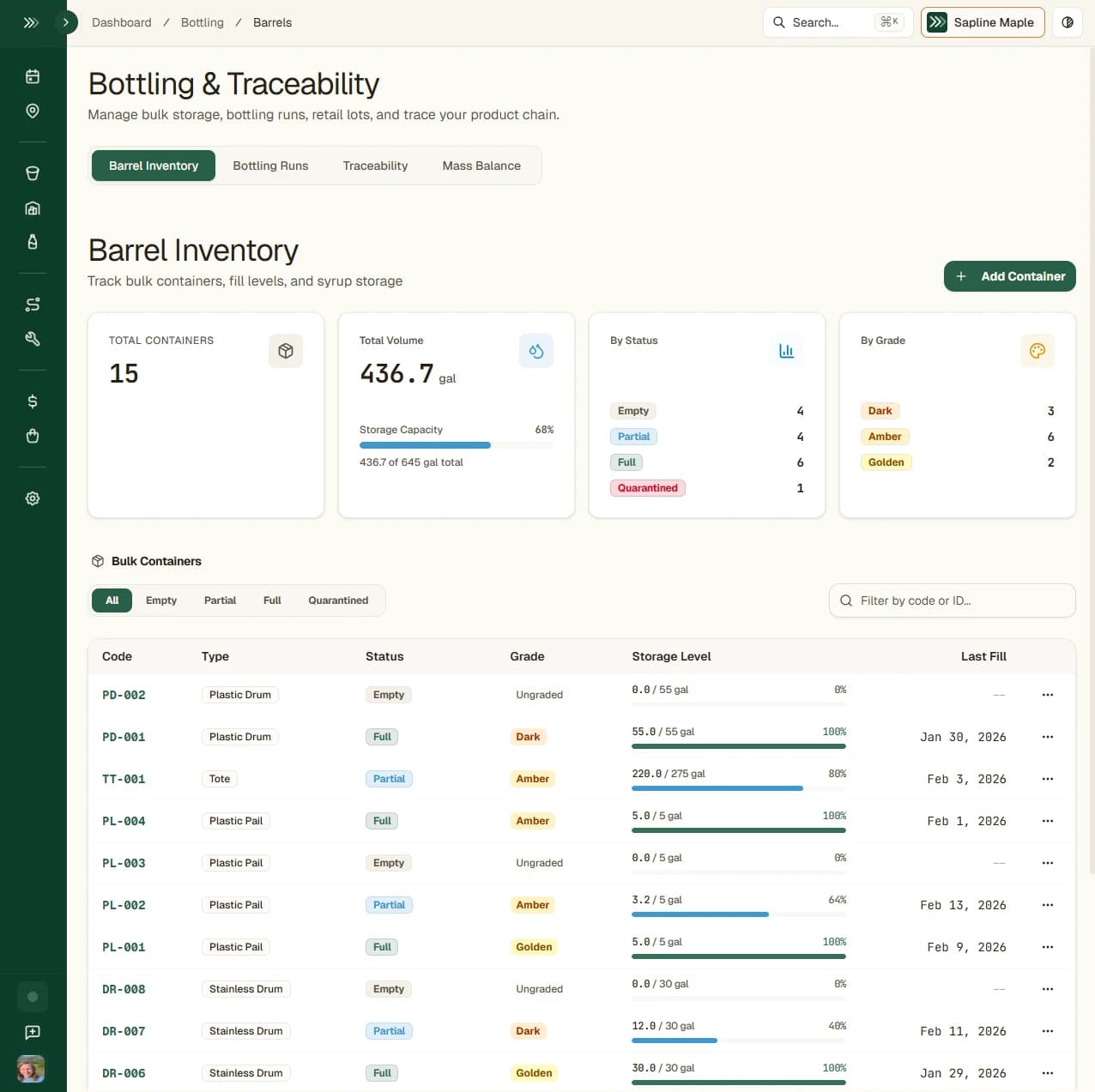Viewport: 1095px width, 1092px height.
Task: Enable the Empty filter pill
Action: [x=161, y=600]
